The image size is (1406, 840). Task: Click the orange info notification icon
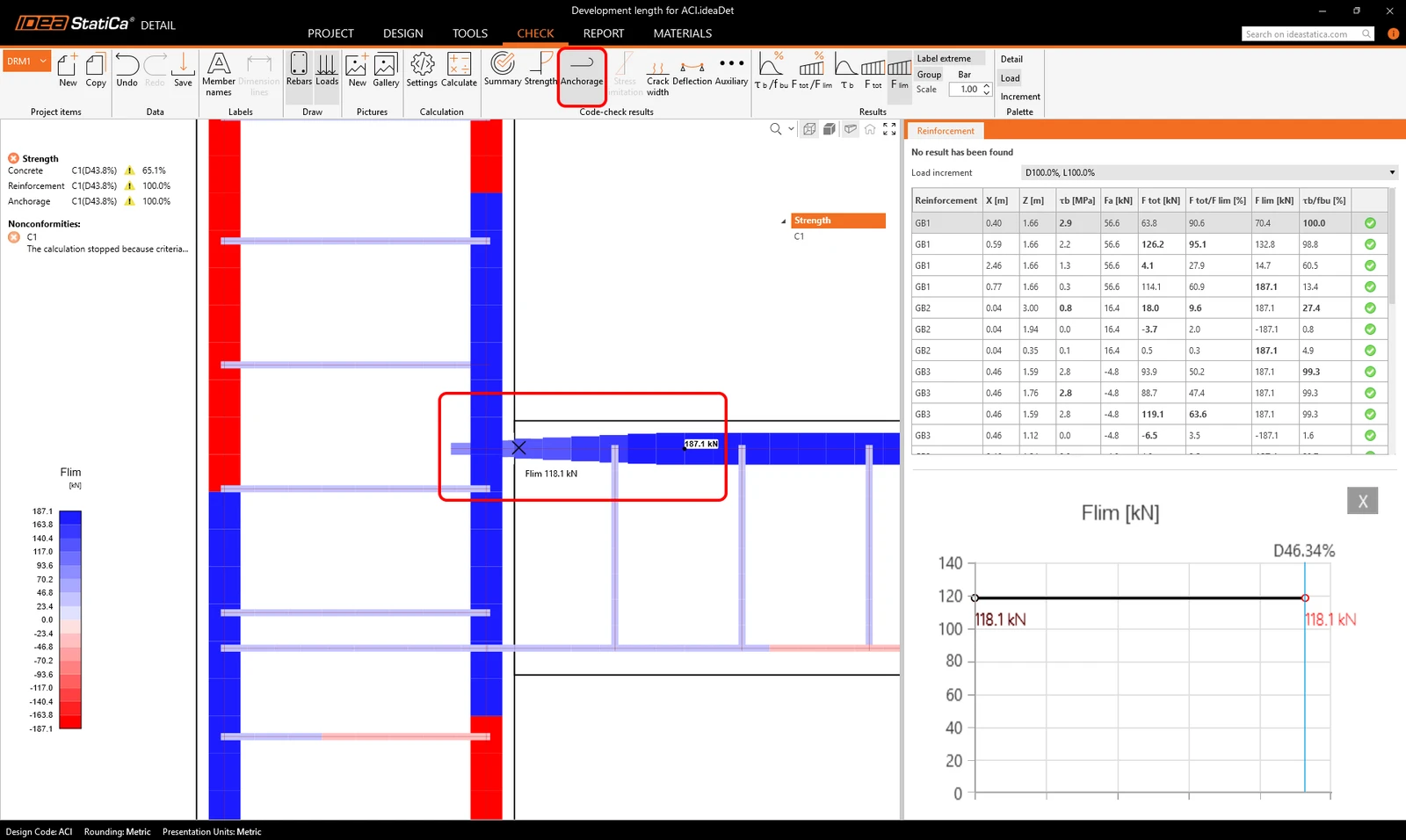[x=1393, y=34]
